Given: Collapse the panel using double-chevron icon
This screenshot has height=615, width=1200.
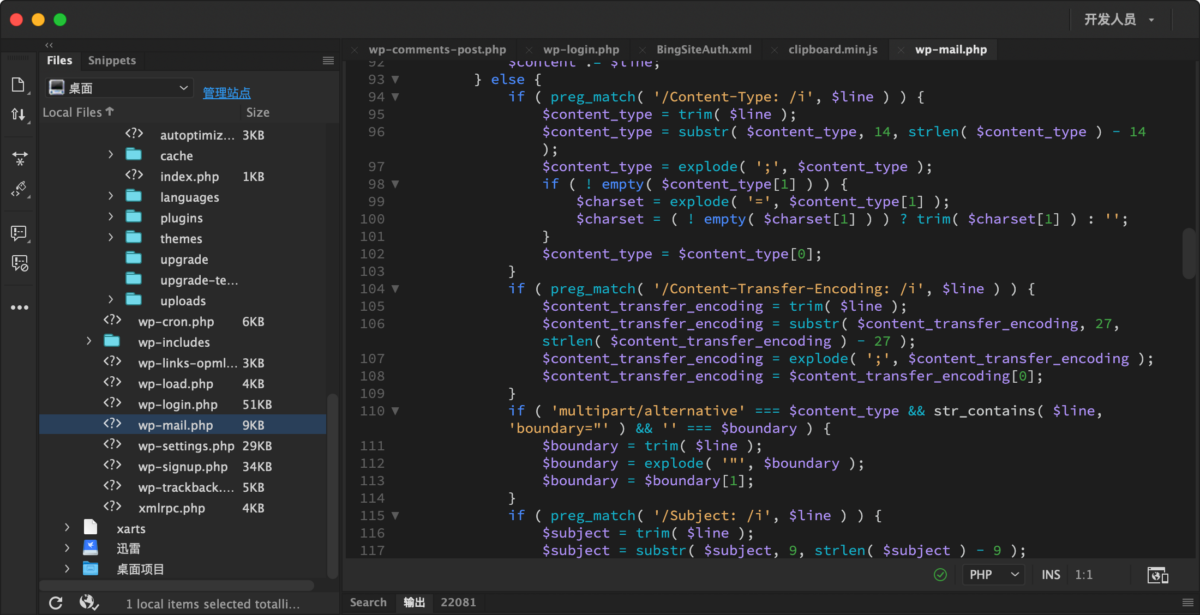Looking at the screenshot, I should tap(49, 45).
